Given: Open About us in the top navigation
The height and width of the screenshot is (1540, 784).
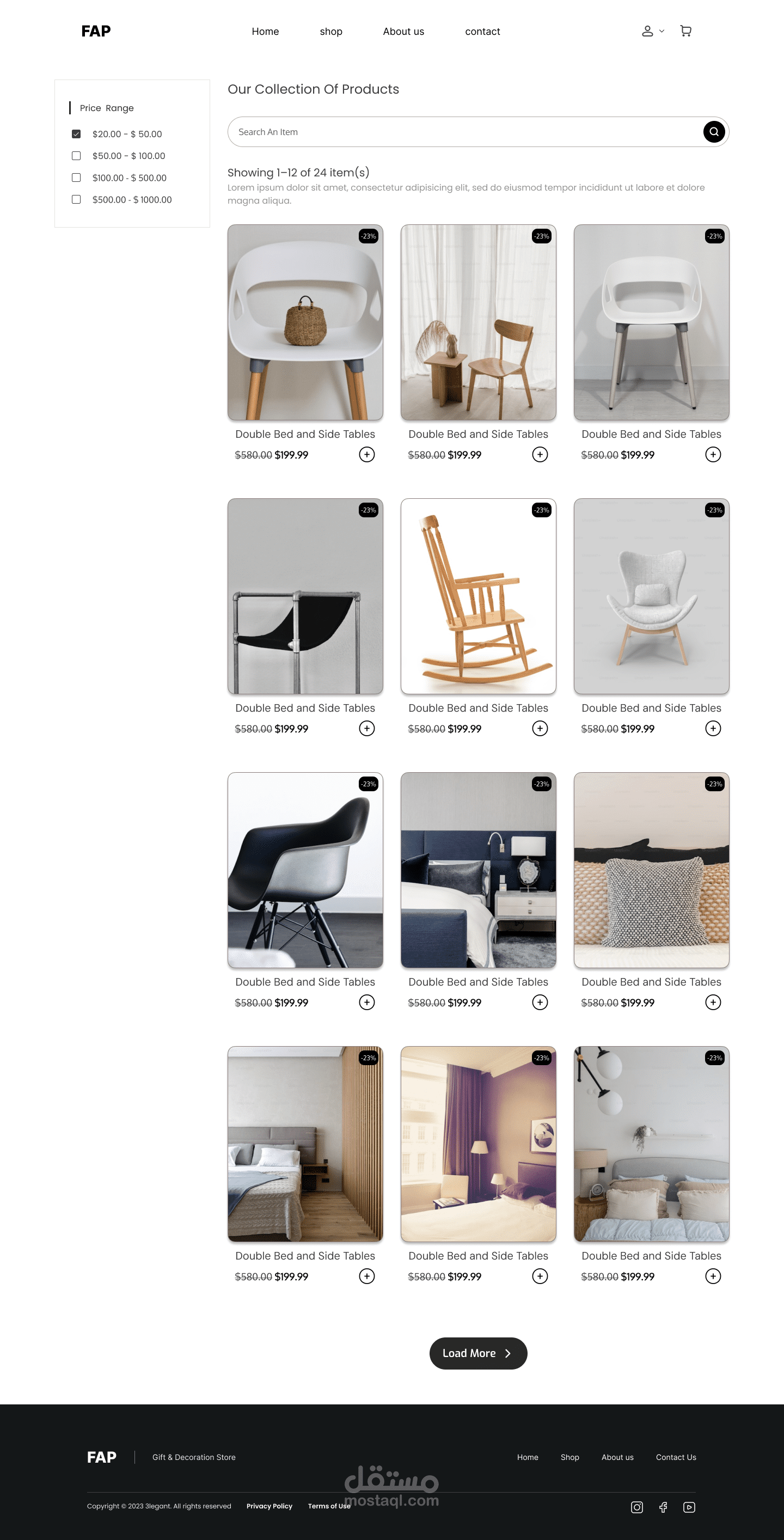Looking at the screenshot, I should tap(403, 32).
